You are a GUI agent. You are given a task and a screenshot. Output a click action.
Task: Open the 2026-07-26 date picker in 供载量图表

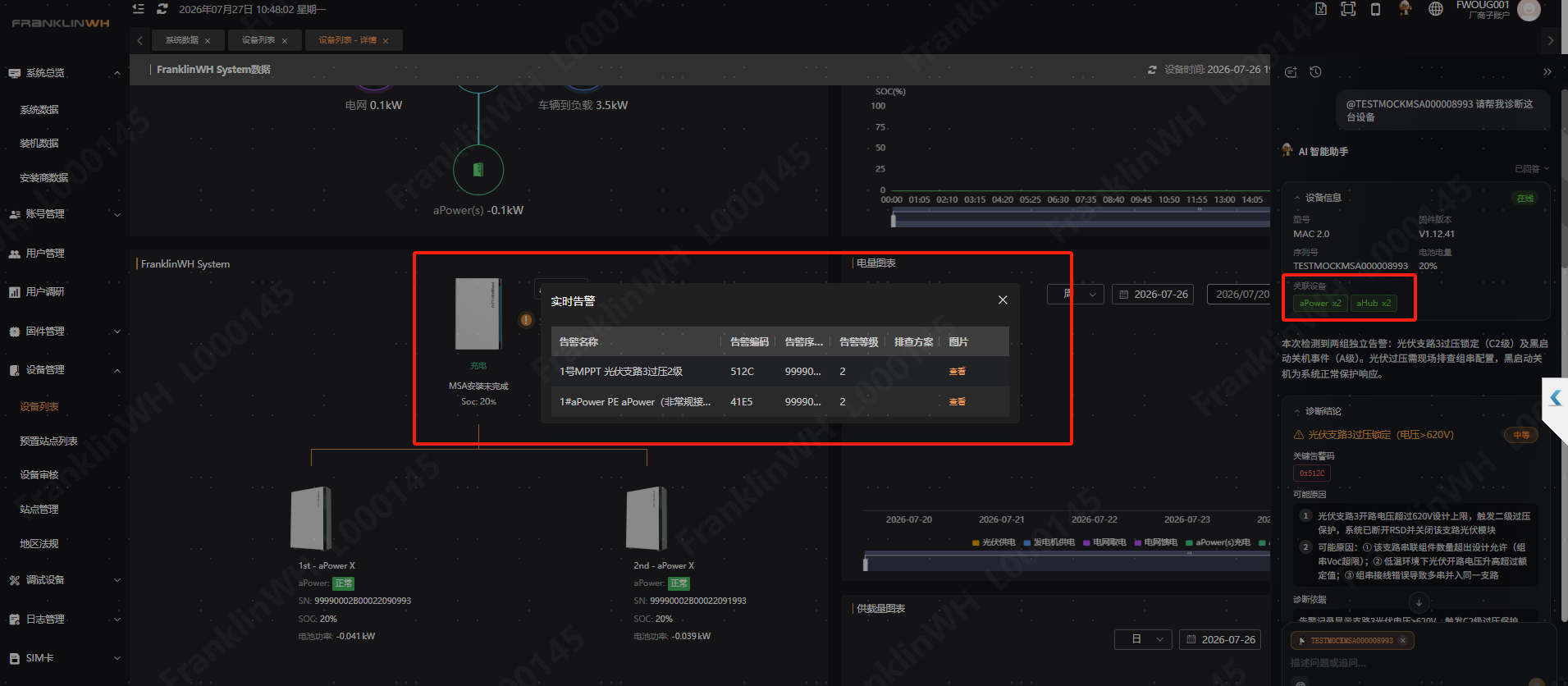coord(1221,639)
